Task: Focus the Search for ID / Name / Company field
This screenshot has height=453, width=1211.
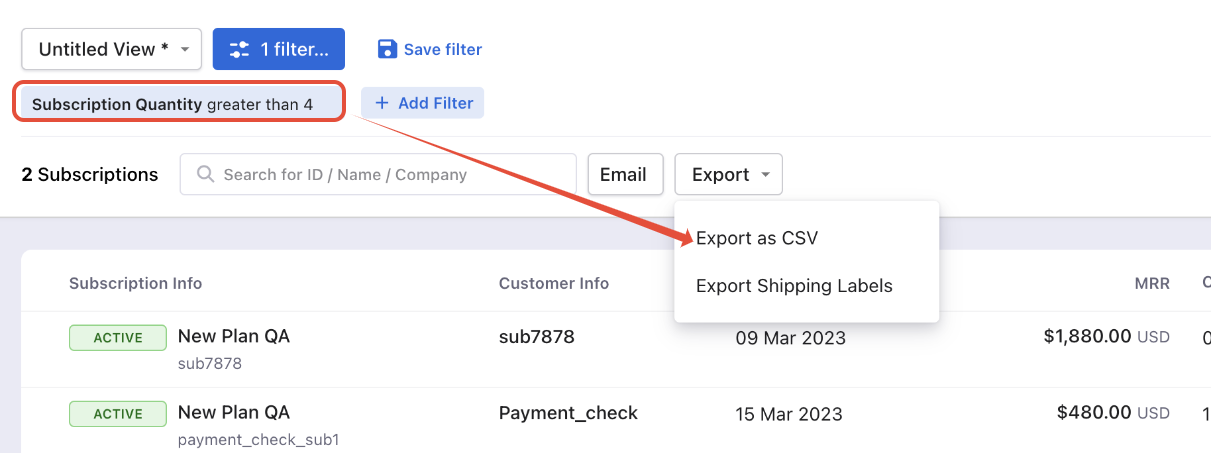Action: tap(378, 174)
